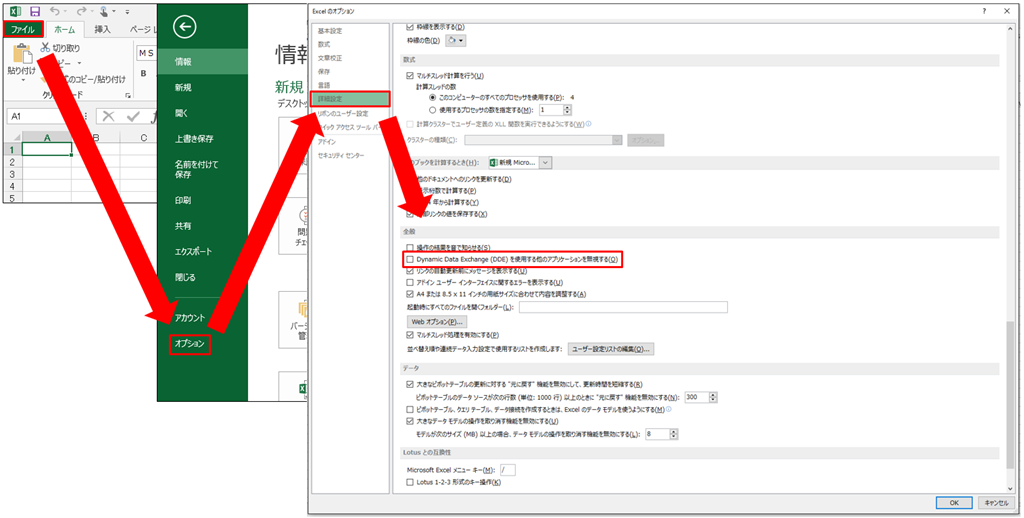Click the Excel logo in title bar

pos(14,11)
